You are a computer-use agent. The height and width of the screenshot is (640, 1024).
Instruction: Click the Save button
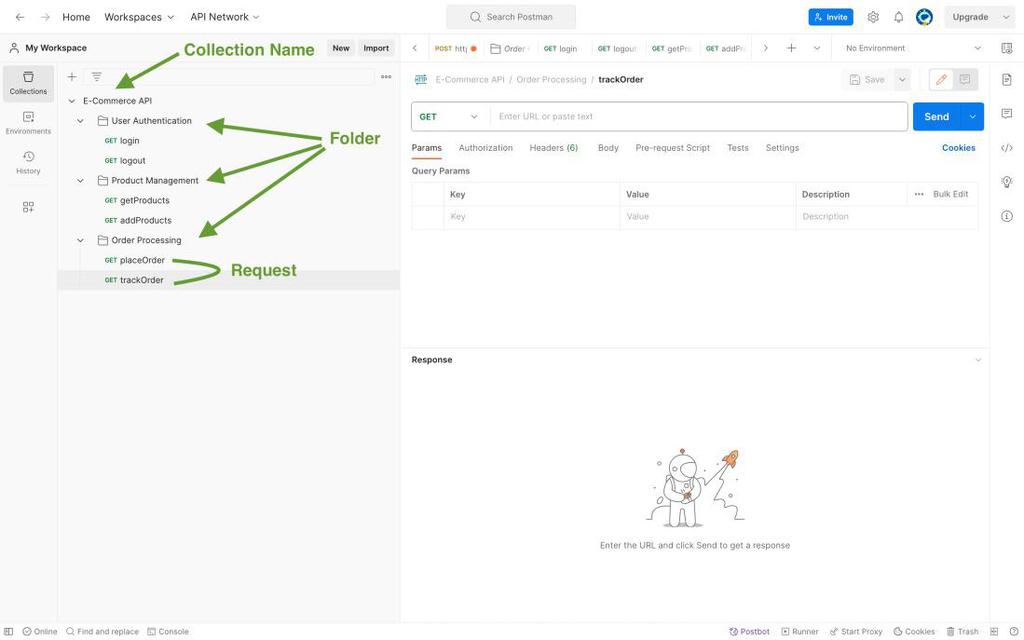(867, 80)
